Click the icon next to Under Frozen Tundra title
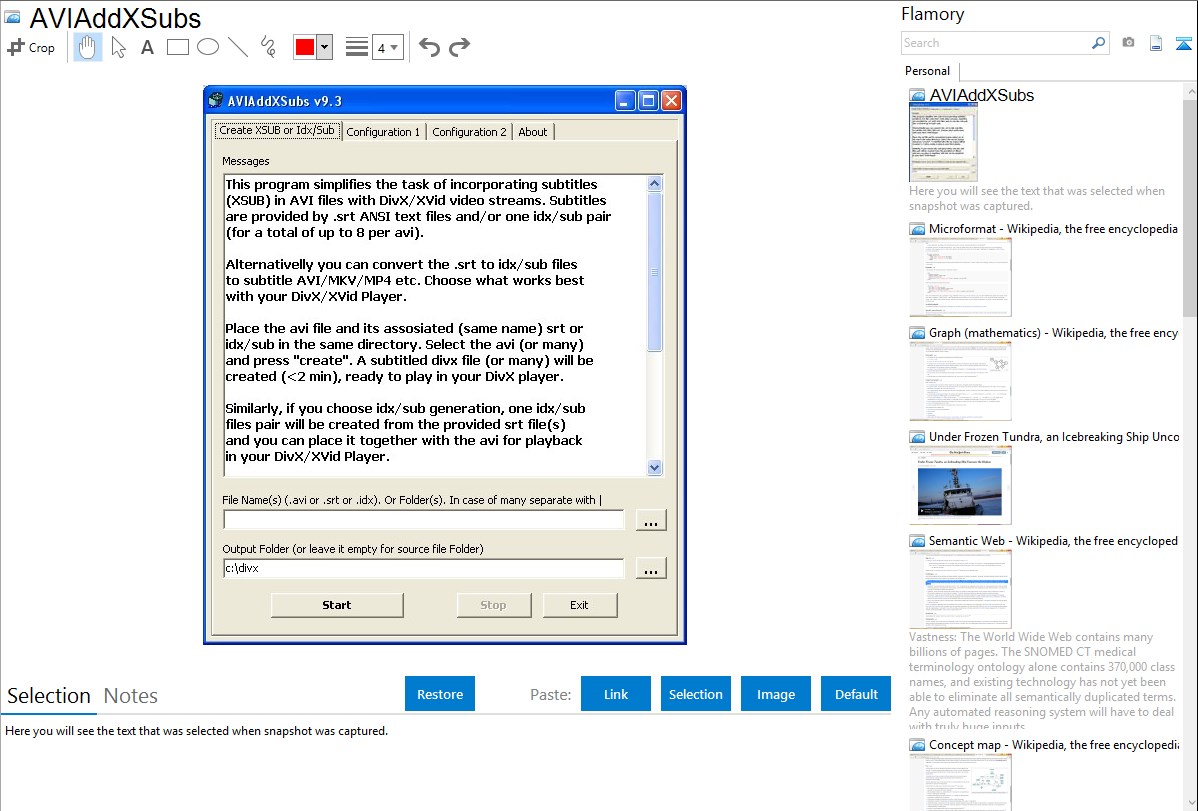This screenshot has height=811, width=1198. coord(917,437)
